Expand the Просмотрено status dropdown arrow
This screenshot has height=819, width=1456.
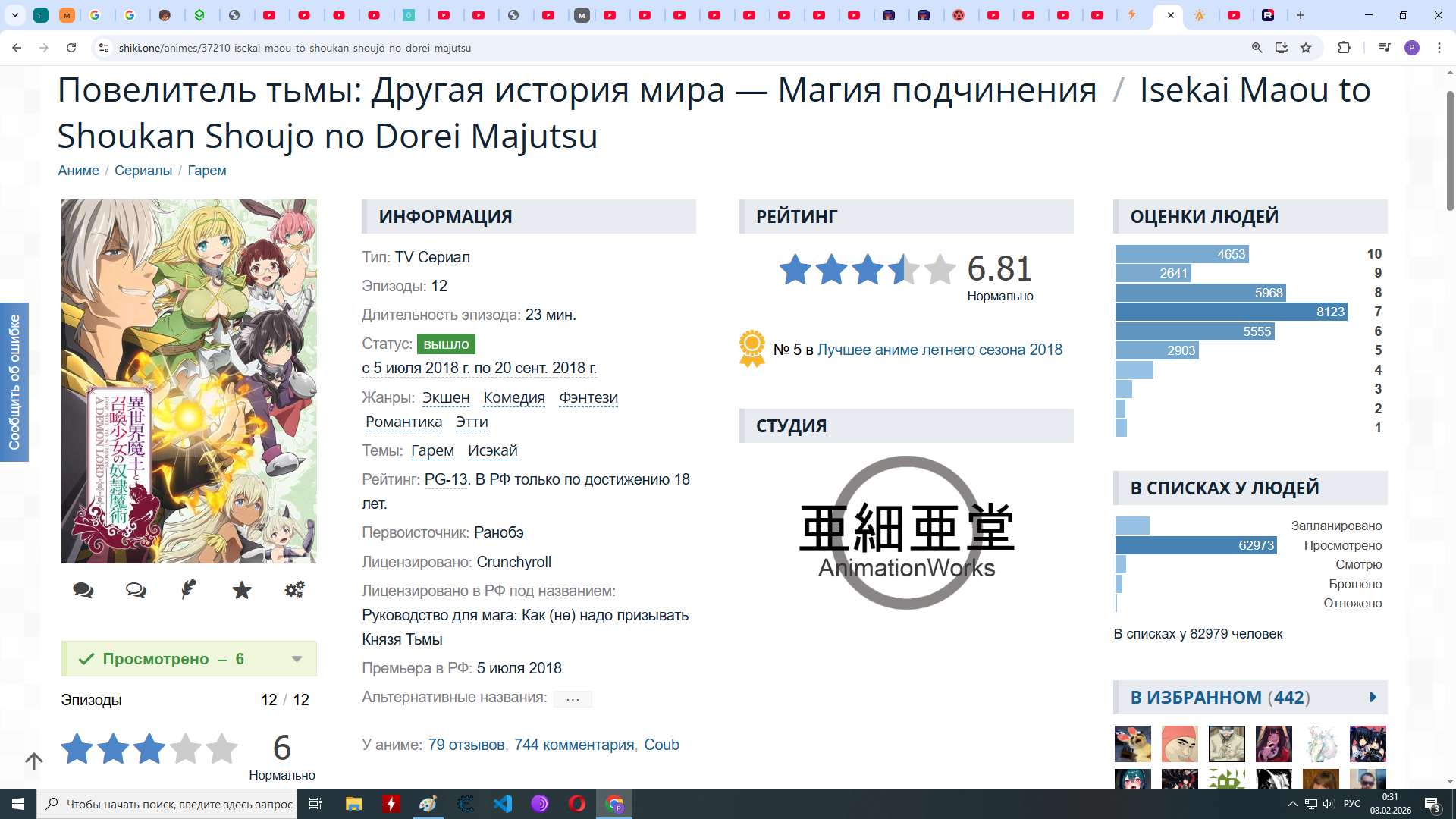pyautogui.click(x=297, y=659)
